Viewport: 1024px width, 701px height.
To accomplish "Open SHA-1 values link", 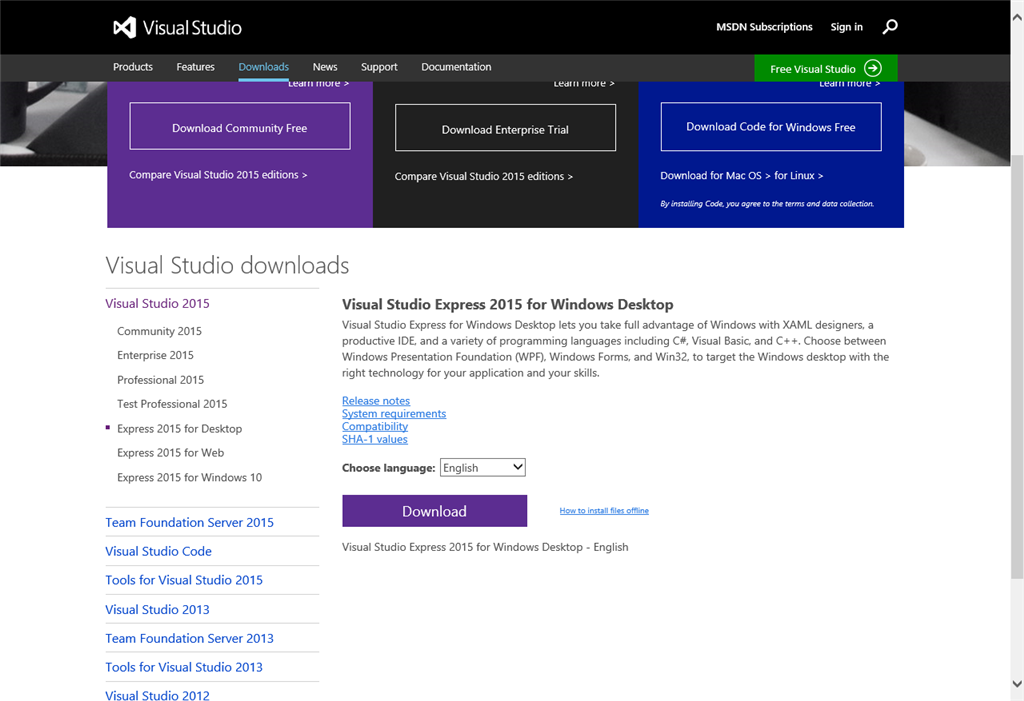I will pos(374,439).
